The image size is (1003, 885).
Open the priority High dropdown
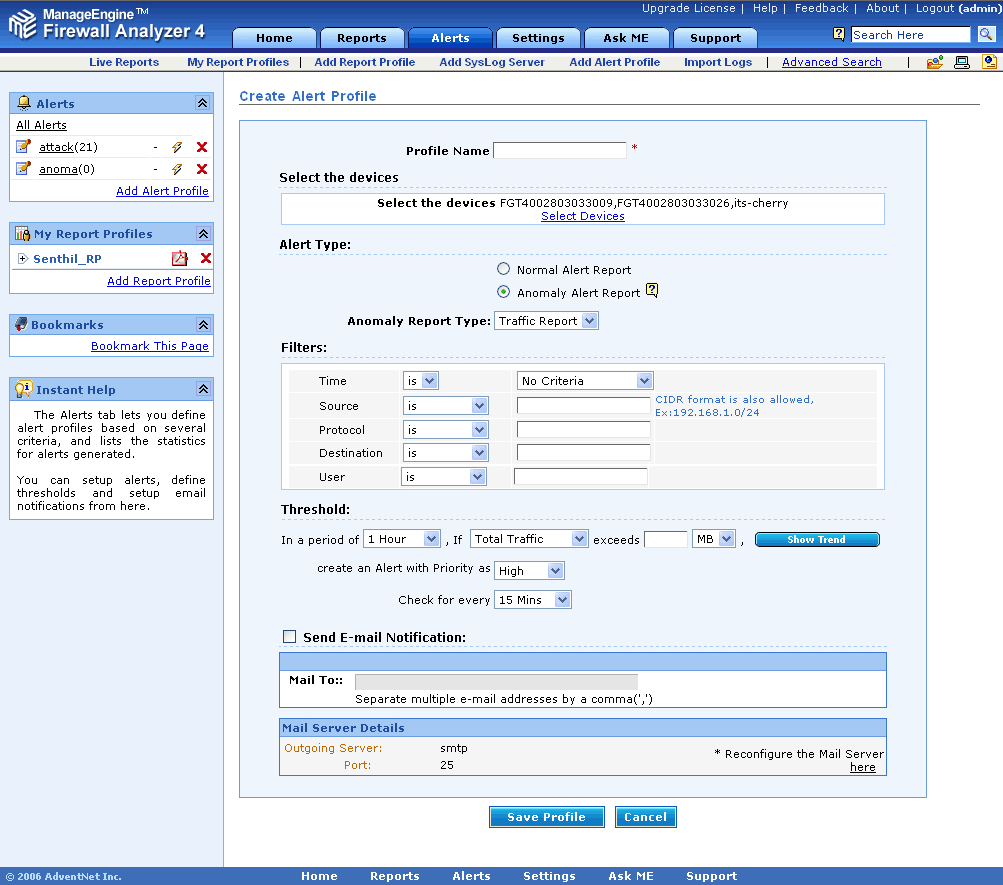click(529, 570)
